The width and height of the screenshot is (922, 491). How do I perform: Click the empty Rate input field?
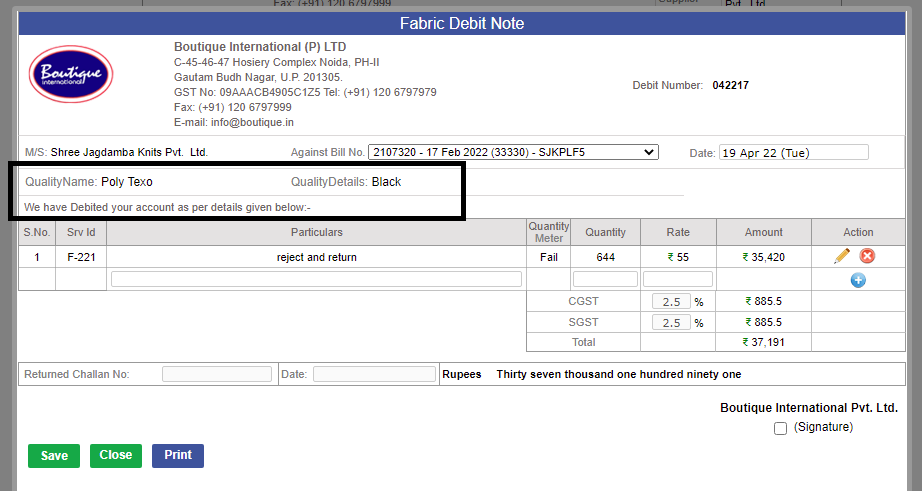(x=678, y=279)
